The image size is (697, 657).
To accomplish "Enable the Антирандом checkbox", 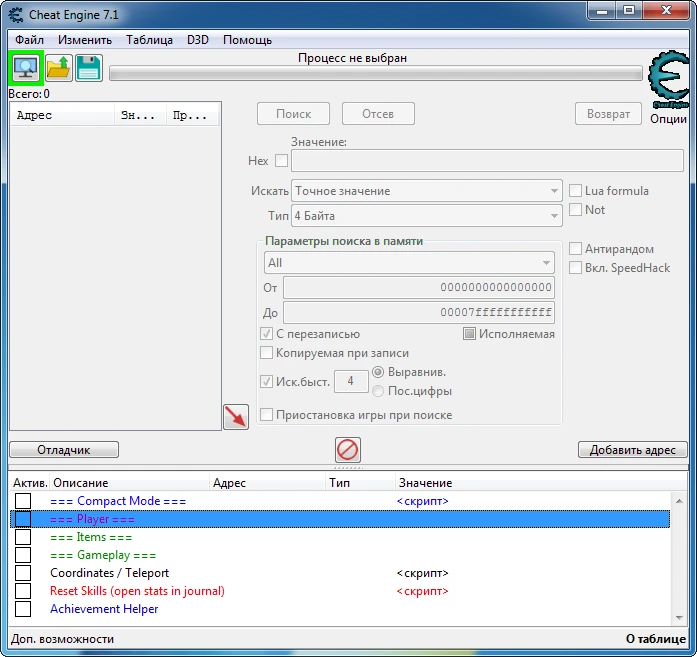I will 575,248.
